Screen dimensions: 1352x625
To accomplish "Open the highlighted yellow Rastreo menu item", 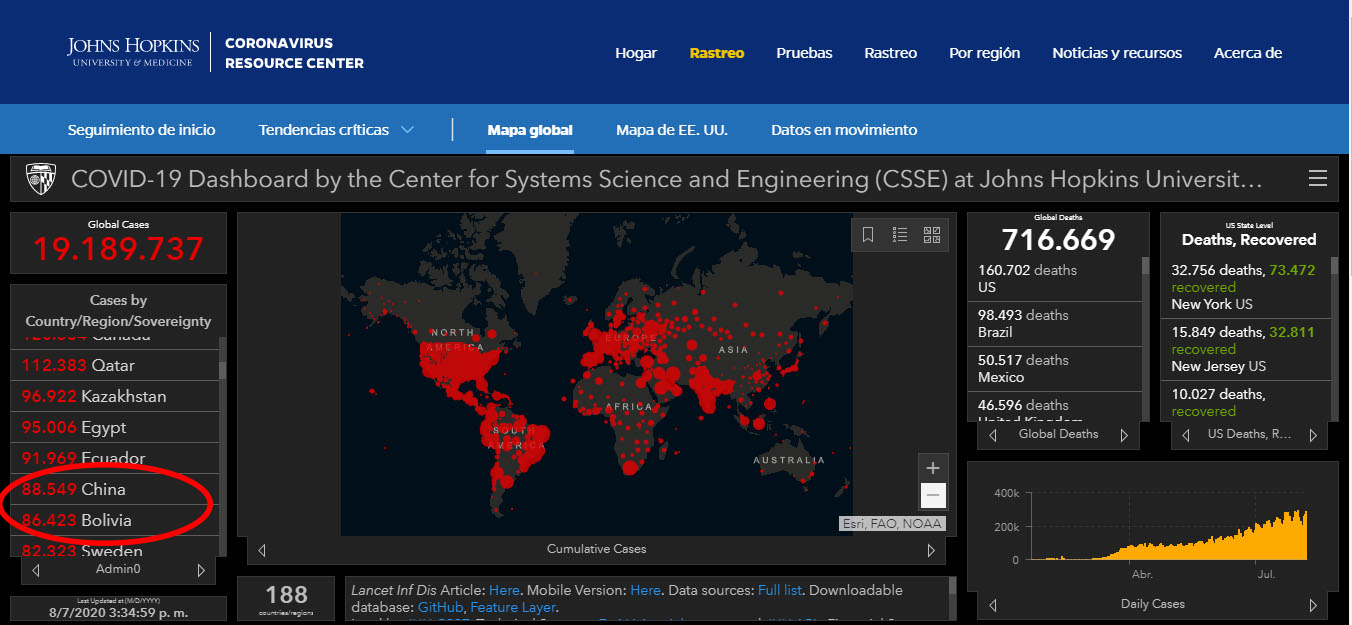I will [x=717, y=53].
